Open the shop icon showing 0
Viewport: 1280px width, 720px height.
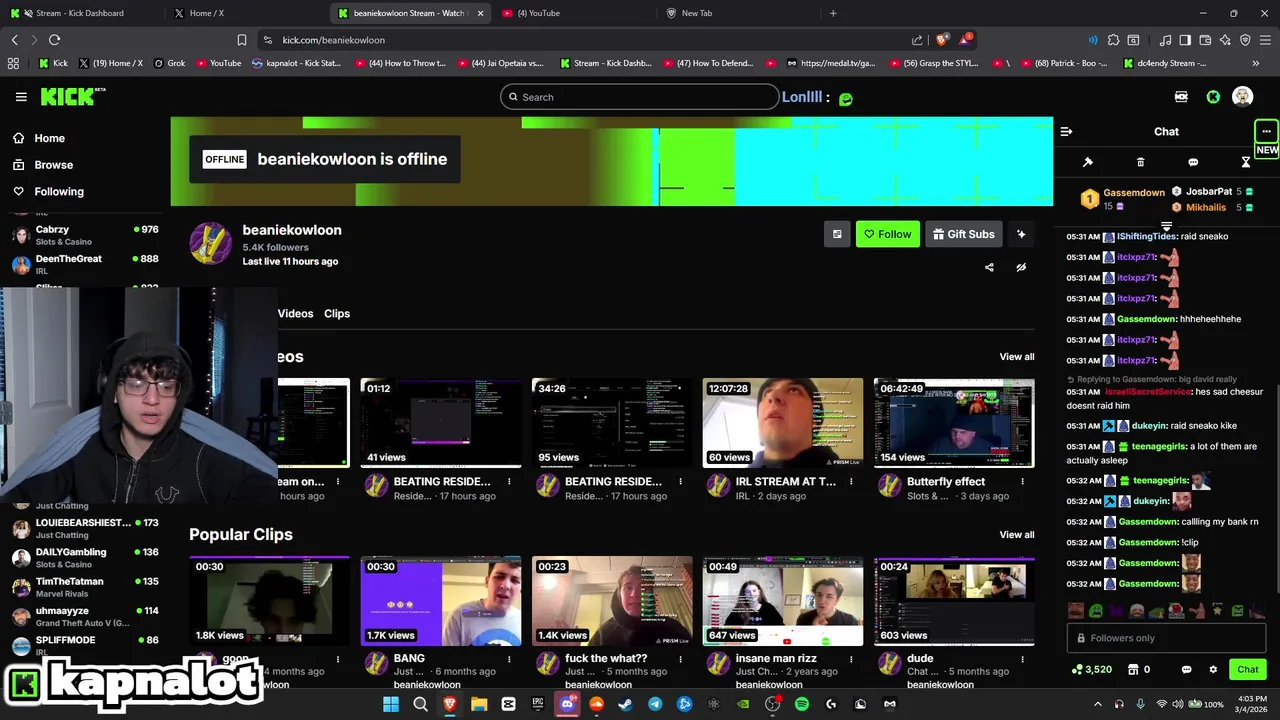1140,669
